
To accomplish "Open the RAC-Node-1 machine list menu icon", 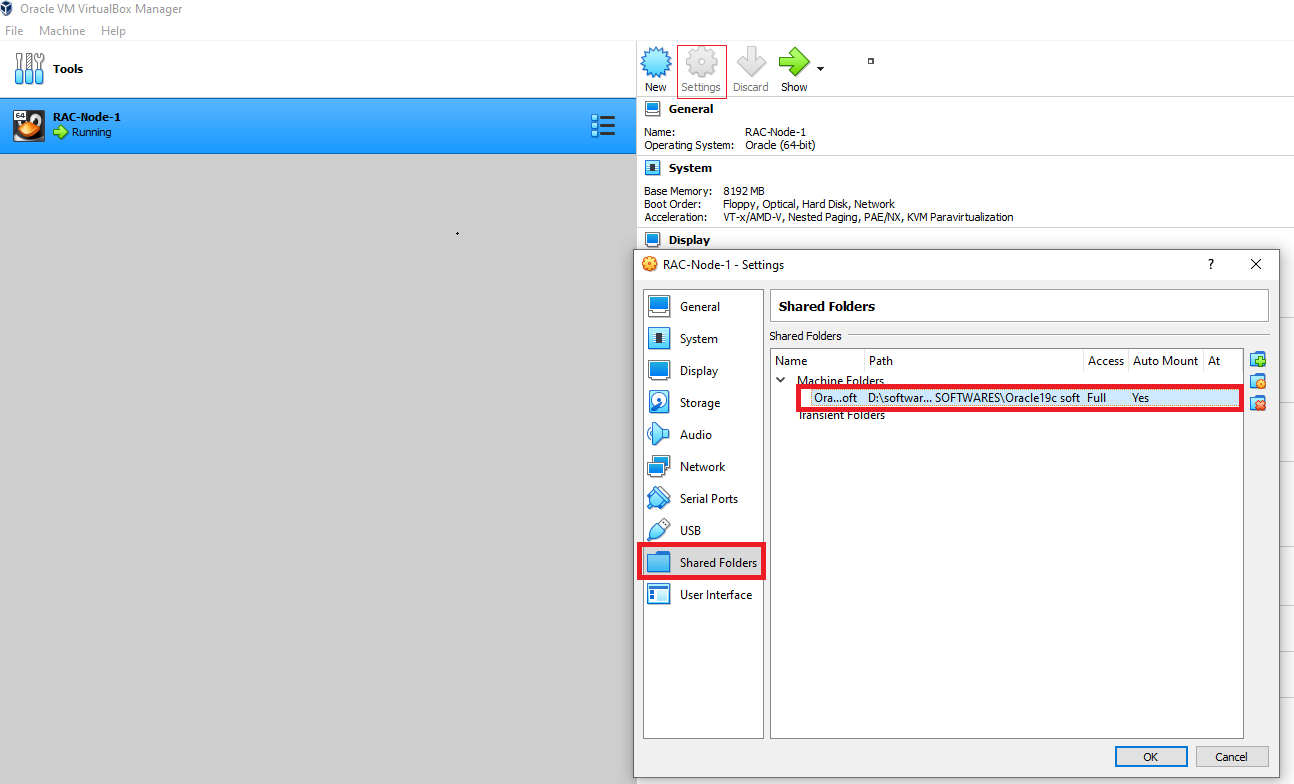I will click(603, 125).
